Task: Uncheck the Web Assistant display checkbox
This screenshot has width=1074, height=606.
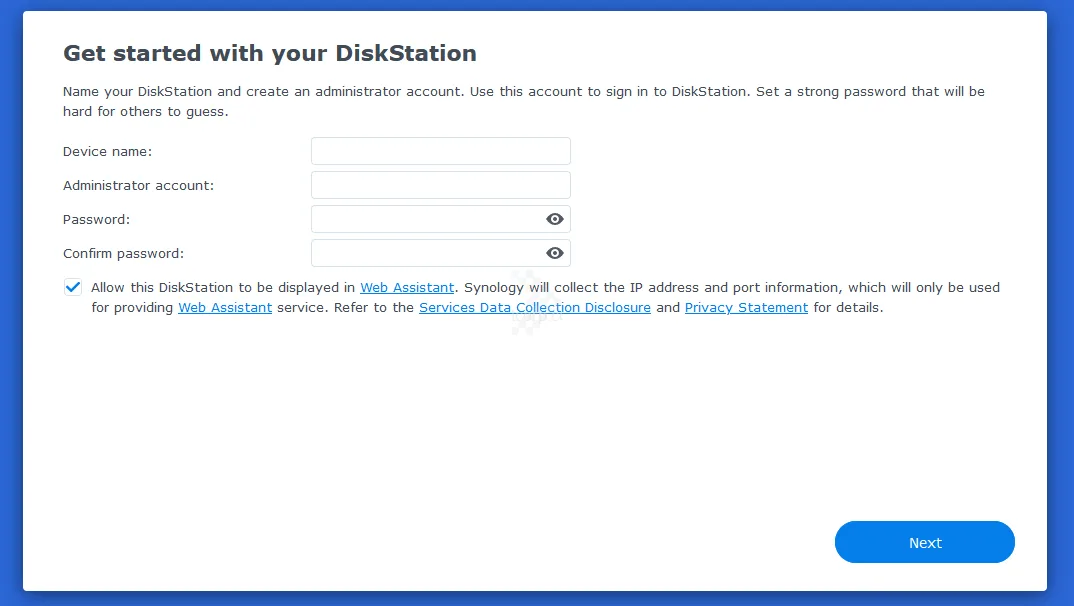Action: [x=73, y=287]
